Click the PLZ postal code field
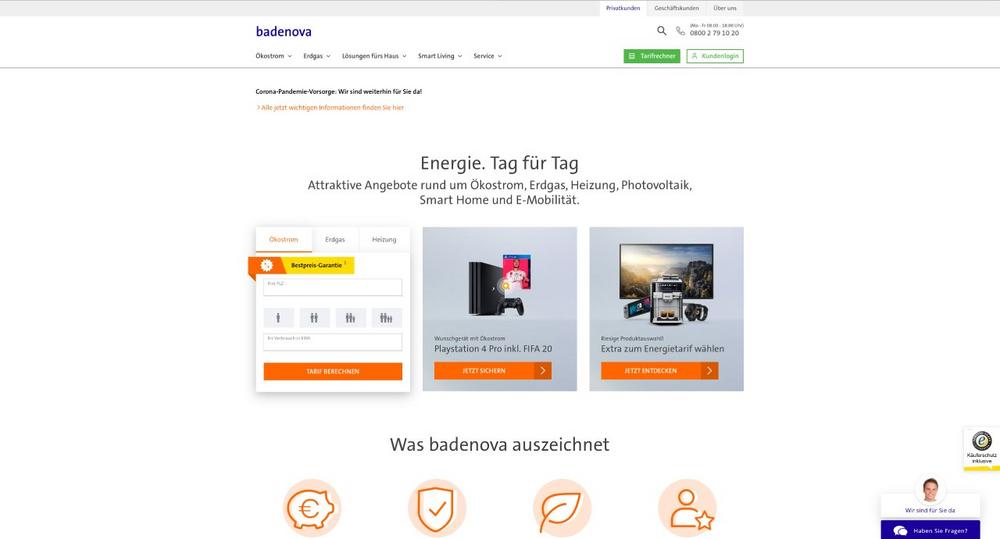 (x=333, y=287)
